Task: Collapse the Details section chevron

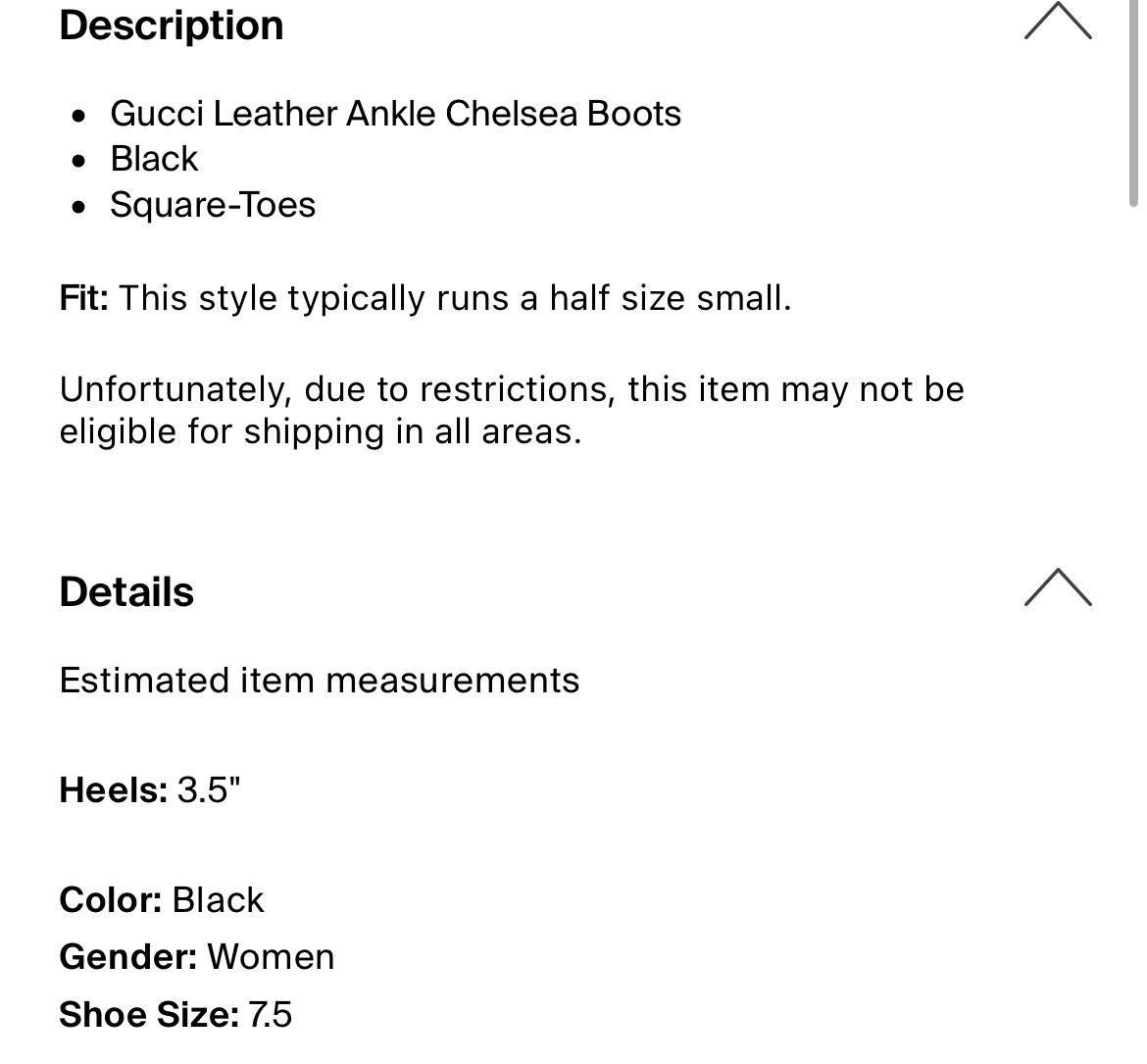Action: coord(1058,586)
